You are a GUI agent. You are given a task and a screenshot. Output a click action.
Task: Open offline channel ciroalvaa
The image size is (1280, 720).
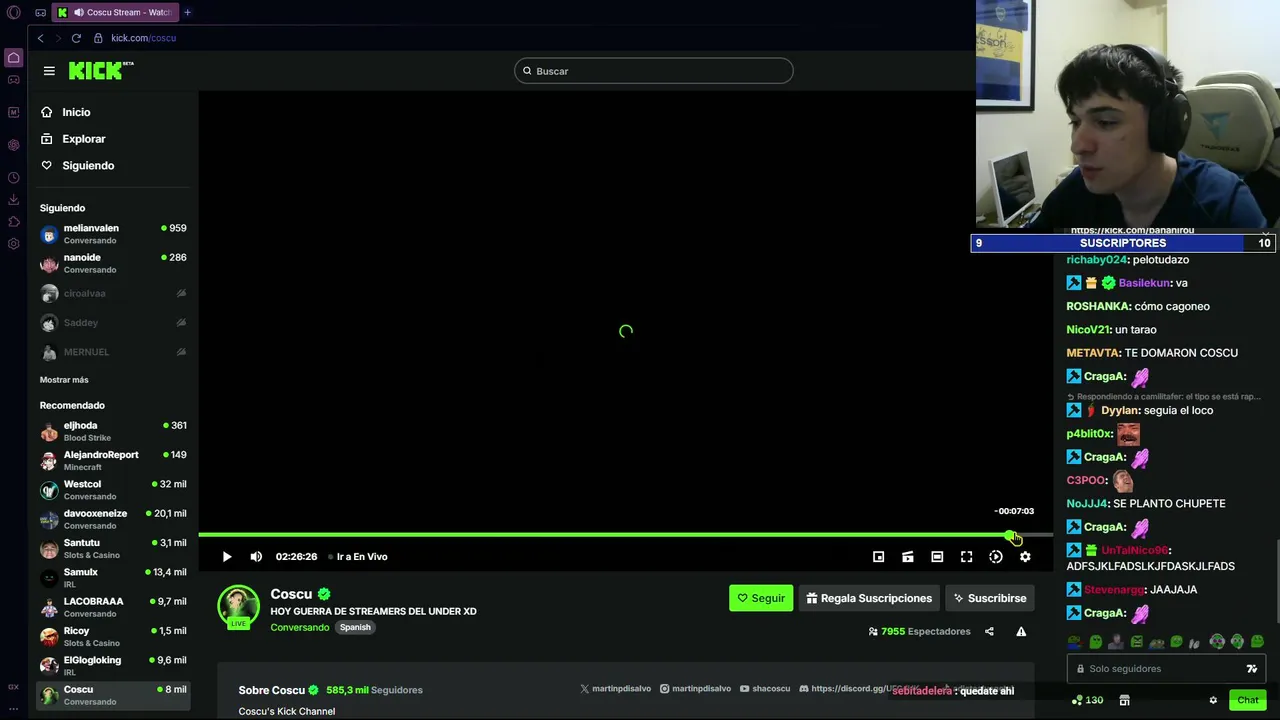[113, 293]
